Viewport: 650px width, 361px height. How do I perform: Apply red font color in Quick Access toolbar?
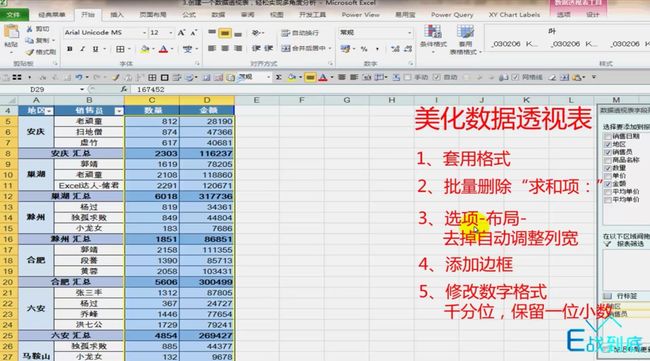323,77
